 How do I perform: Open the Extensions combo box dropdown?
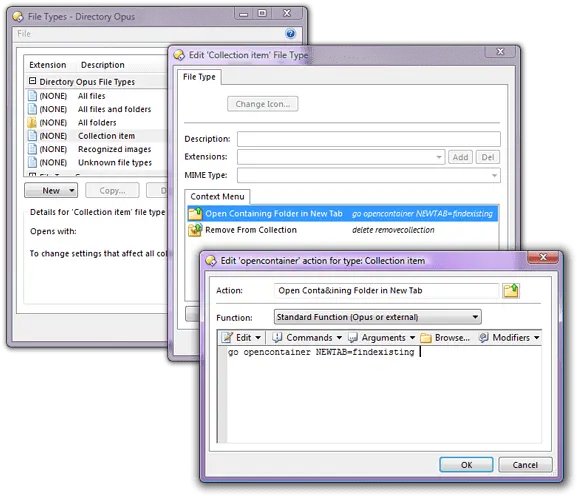[439, 157]
